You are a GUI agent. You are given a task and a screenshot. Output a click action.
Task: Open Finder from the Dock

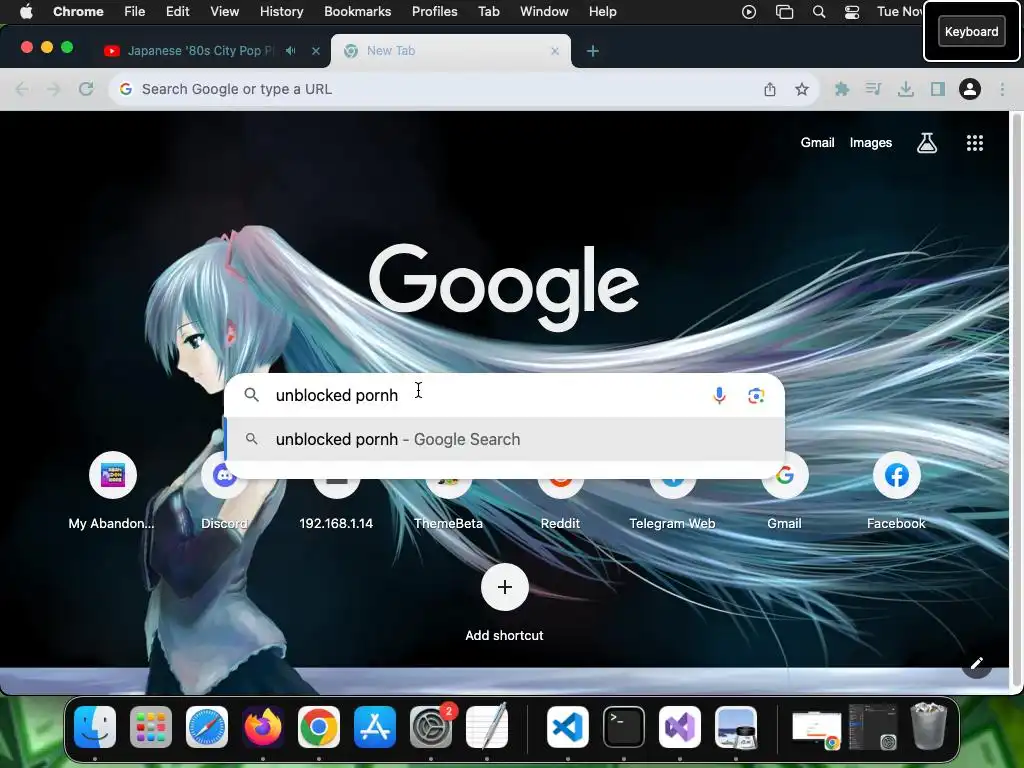(x=95, y=727)
